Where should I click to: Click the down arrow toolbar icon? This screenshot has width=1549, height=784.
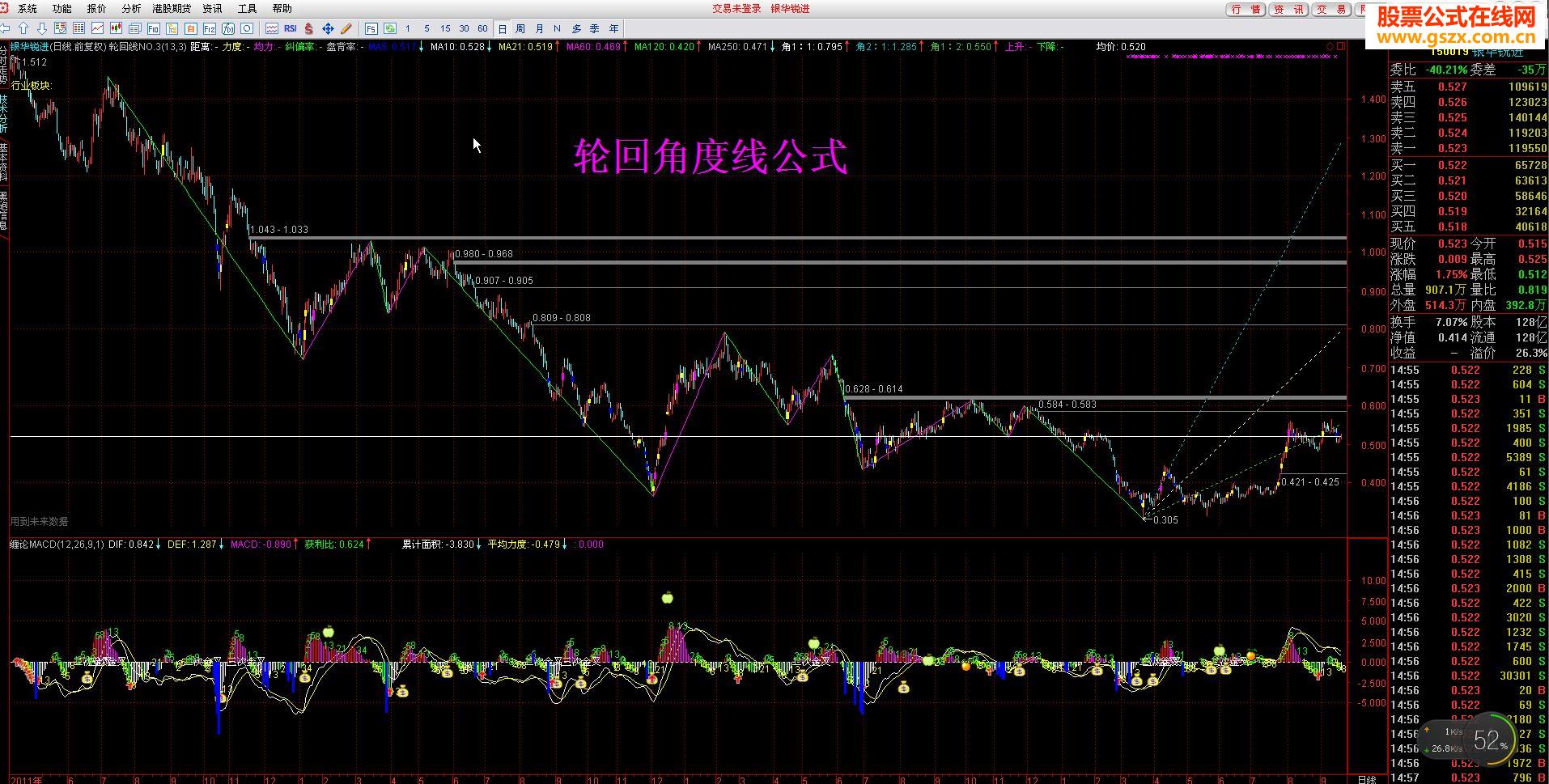pyautogui.click(x=42, y=28)
